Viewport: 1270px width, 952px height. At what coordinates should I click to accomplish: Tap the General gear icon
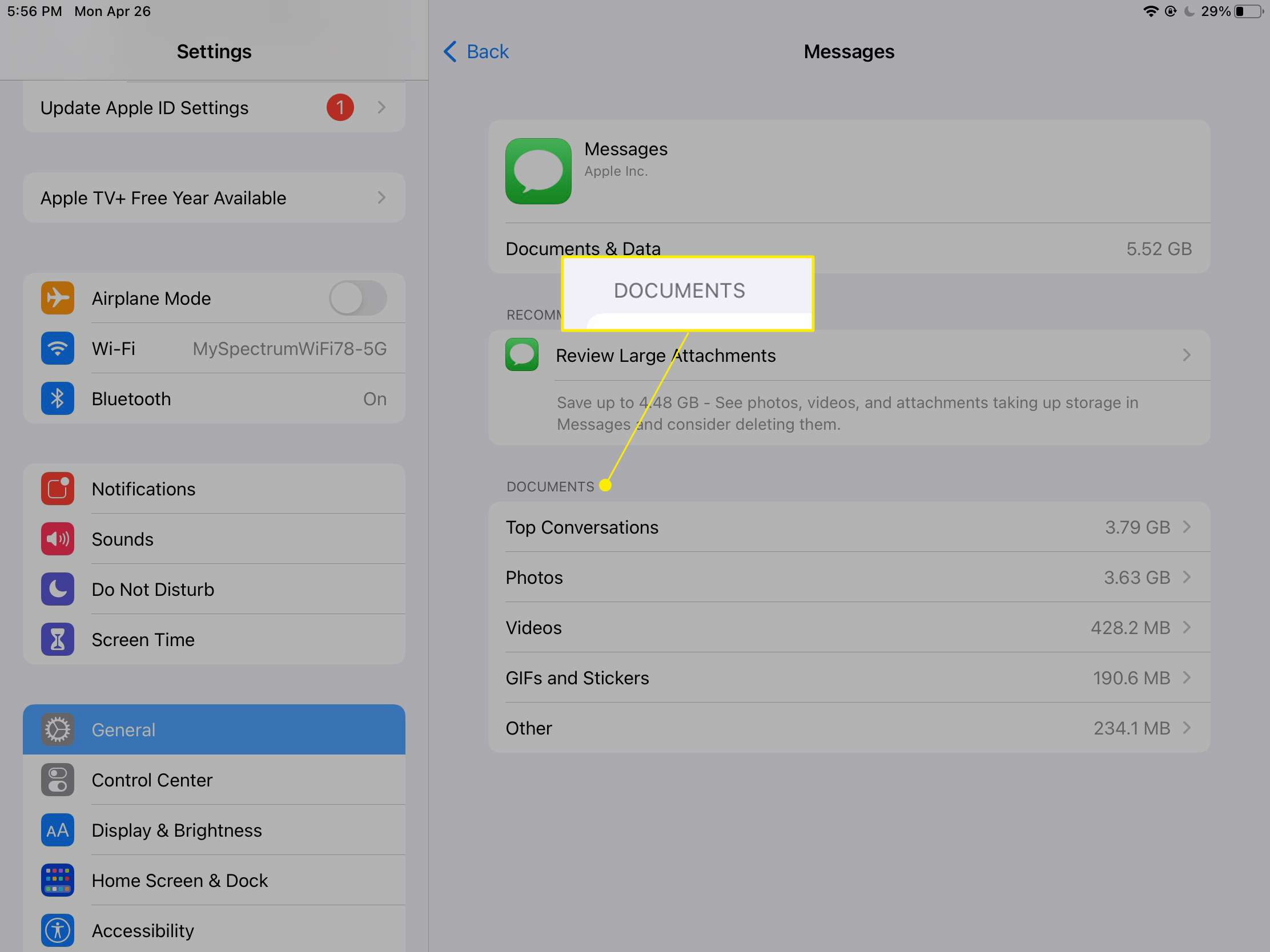point(58,729)
